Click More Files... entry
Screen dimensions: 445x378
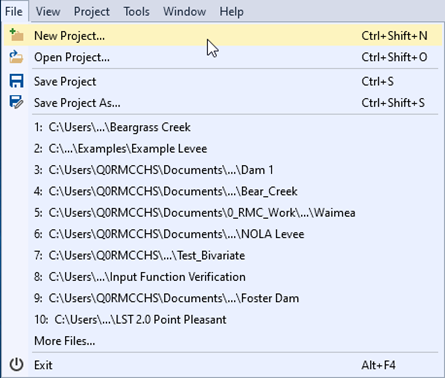click(x=223, y=341)
